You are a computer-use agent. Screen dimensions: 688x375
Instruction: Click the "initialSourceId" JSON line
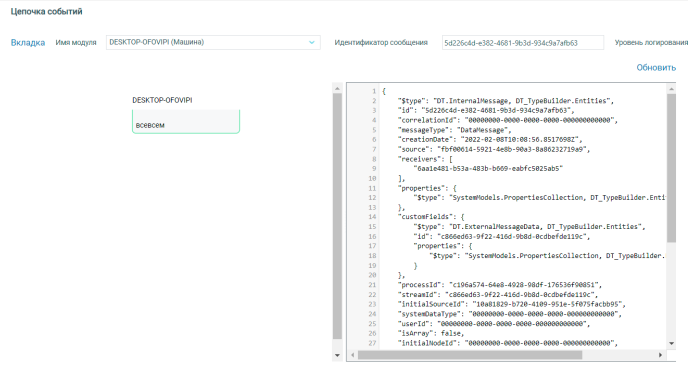pyautogui.click(x=511, y=304)
